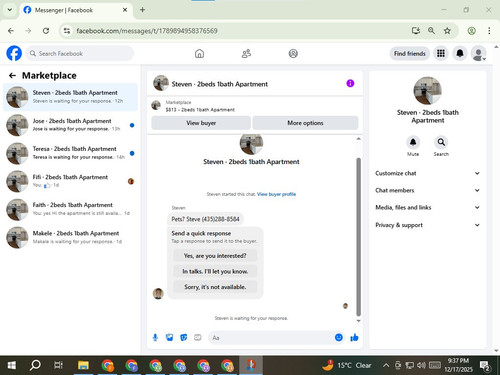Open the browser zoom magnifier icon

[x=431, y=31]
